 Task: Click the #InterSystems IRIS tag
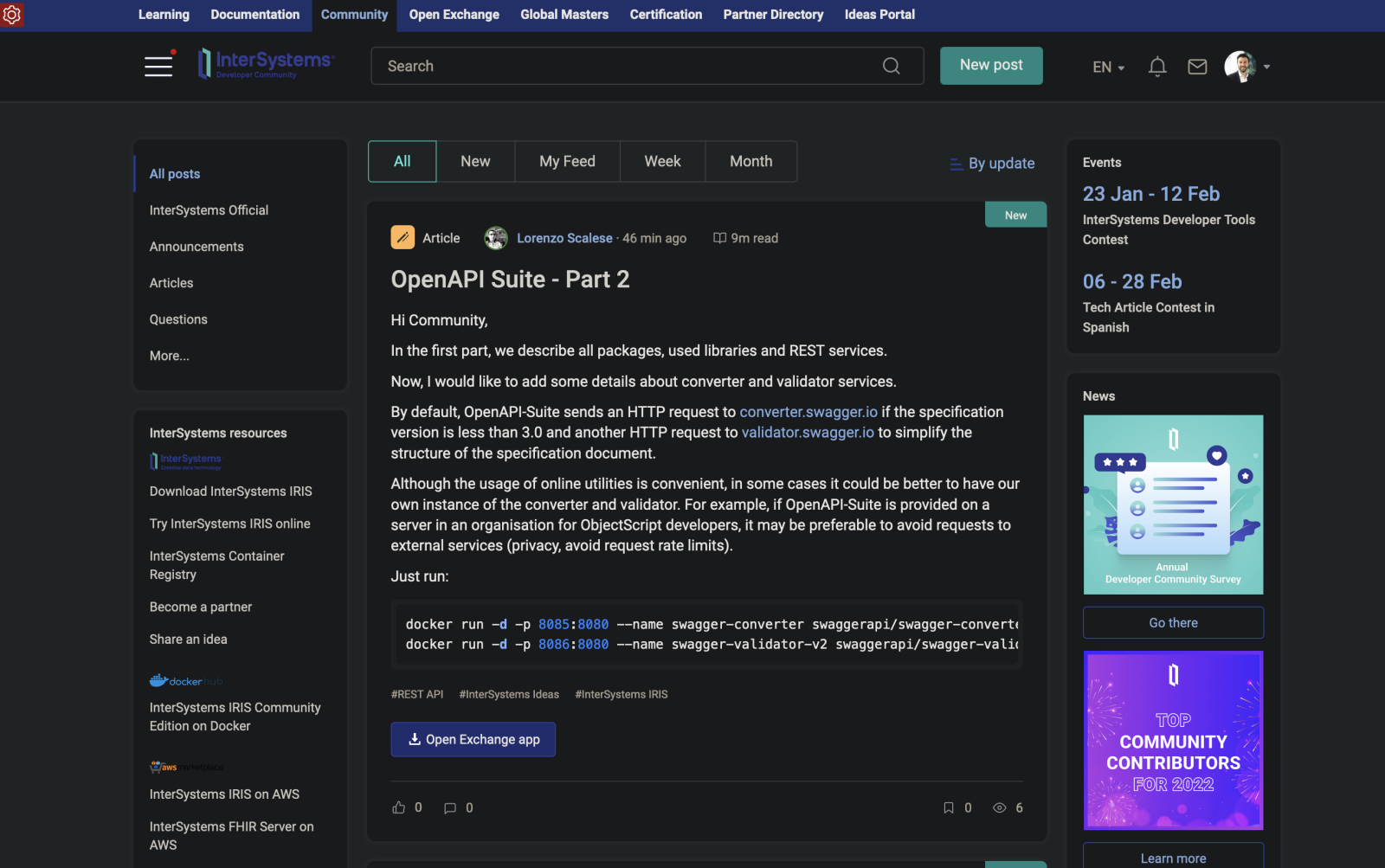622,694
